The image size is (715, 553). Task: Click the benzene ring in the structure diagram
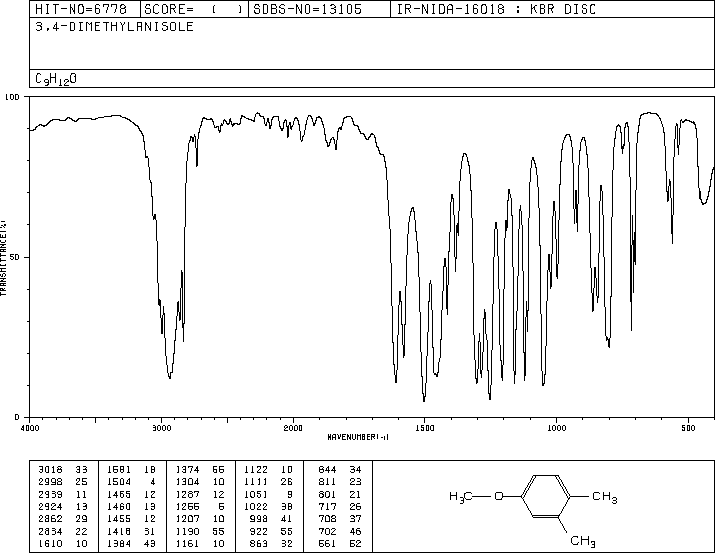(545, 496)
